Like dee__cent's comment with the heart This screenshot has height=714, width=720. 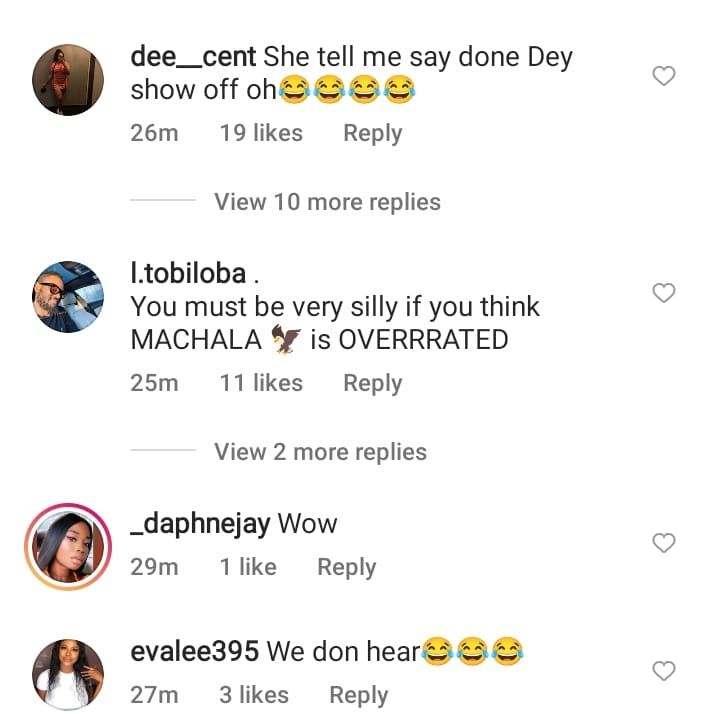point(663,76)
